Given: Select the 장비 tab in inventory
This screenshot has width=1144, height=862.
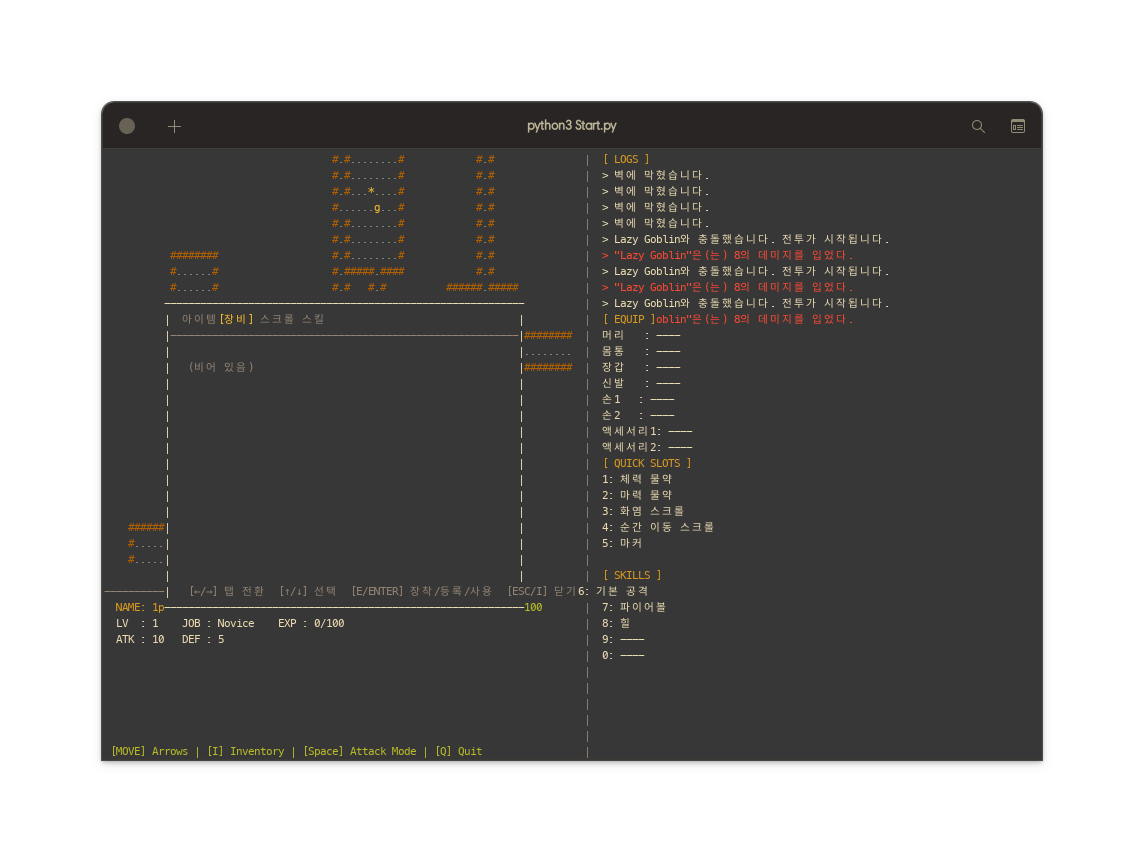Looking at the screenshot, I should click(x=237, y=319).
